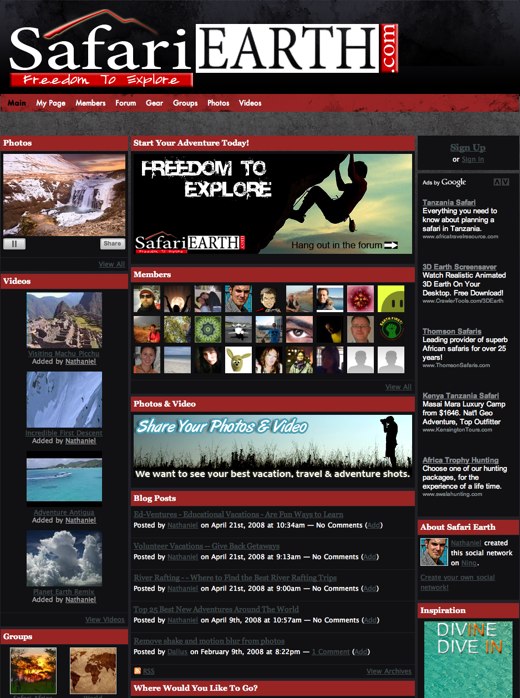This screenshot has height=698, width=520.
Task: Open the Africa Trophy Hunting ad
Action: pyautogui.click(x=460, y=460)
